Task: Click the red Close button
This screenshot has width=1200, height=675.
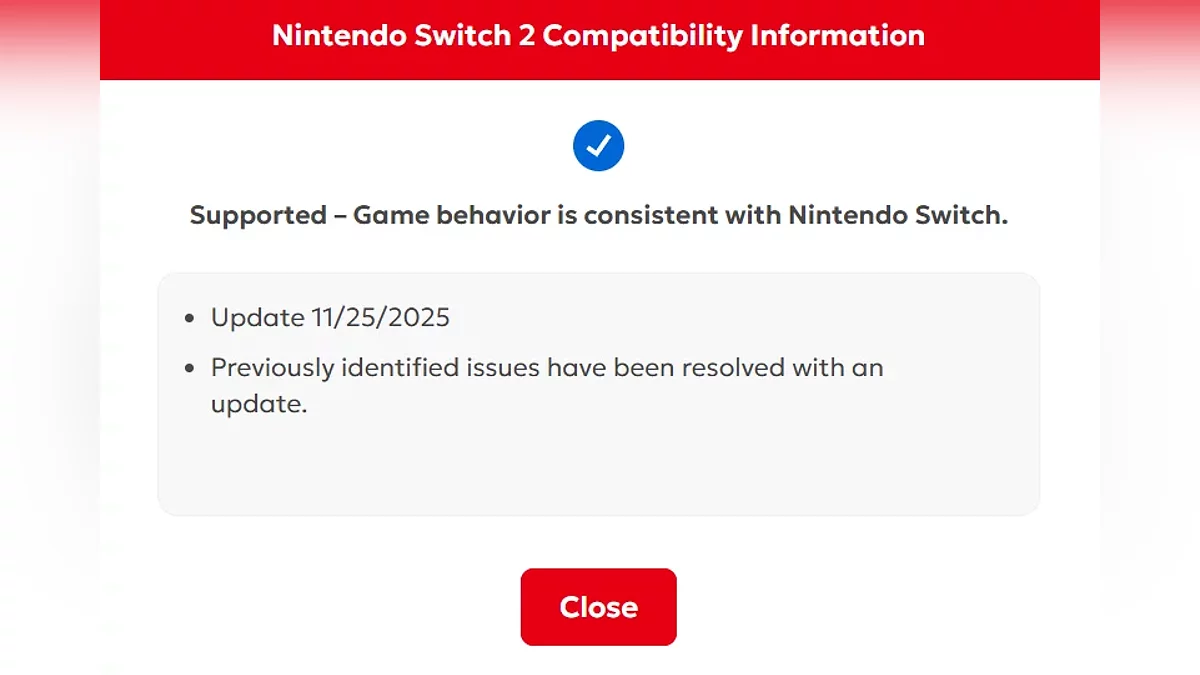Action: point(598,607)
